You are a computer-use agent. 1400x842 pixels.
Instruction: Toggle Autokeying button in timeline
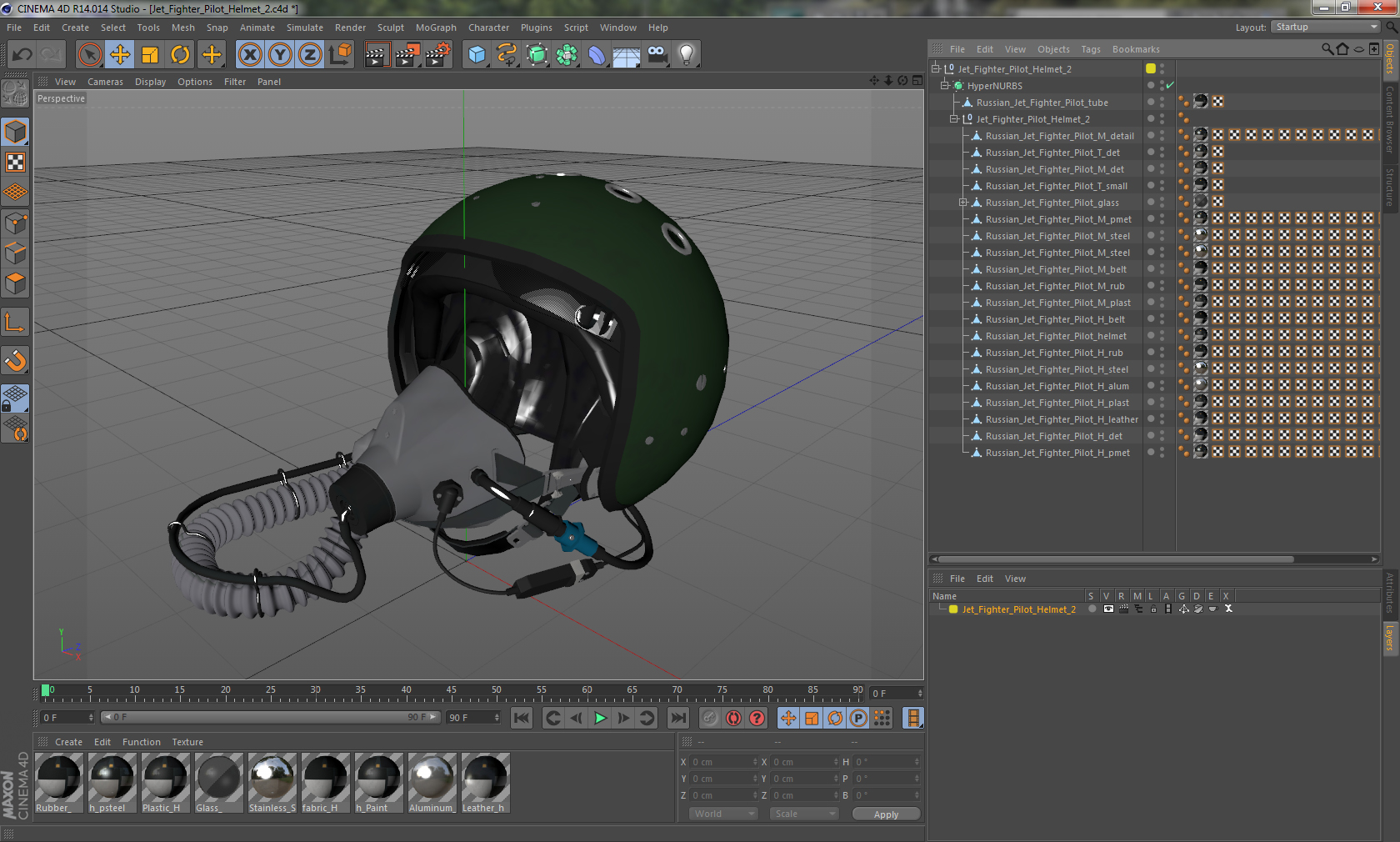click(733, 718)
